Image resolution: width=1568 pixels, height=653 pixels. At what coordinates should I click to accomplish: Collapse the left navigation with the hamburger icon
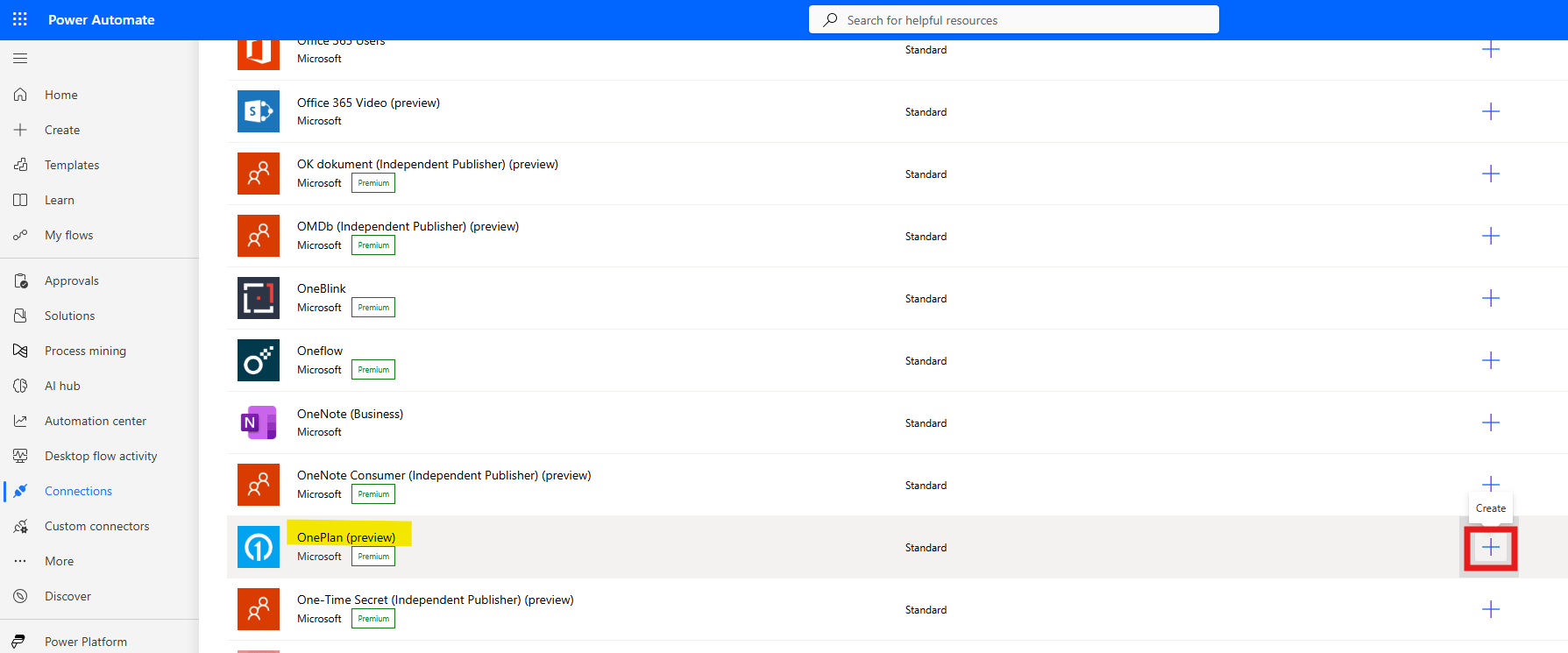coord(20,58)
